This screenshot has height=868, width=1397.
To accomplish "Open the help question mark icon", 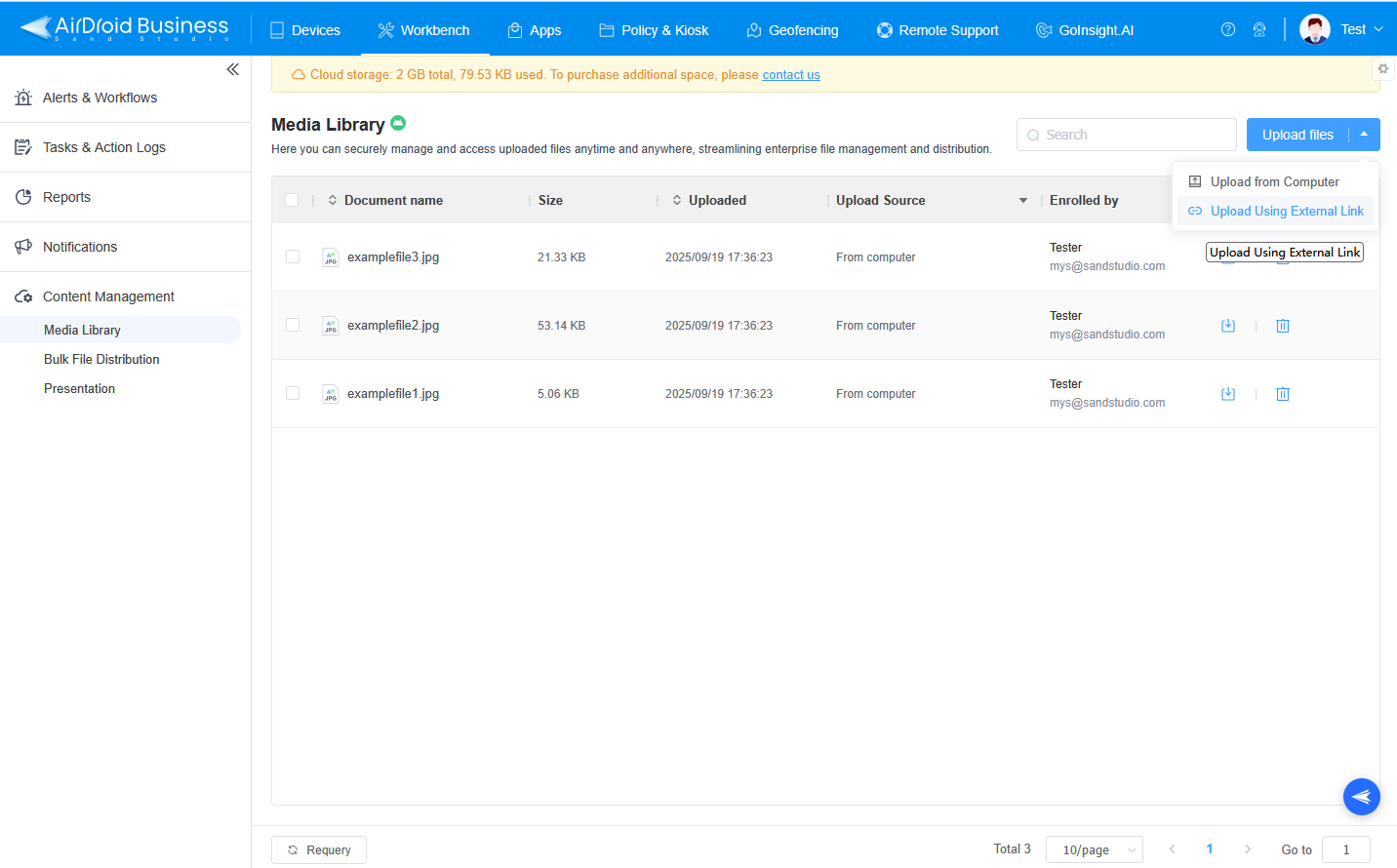I will click(1227, 29).
